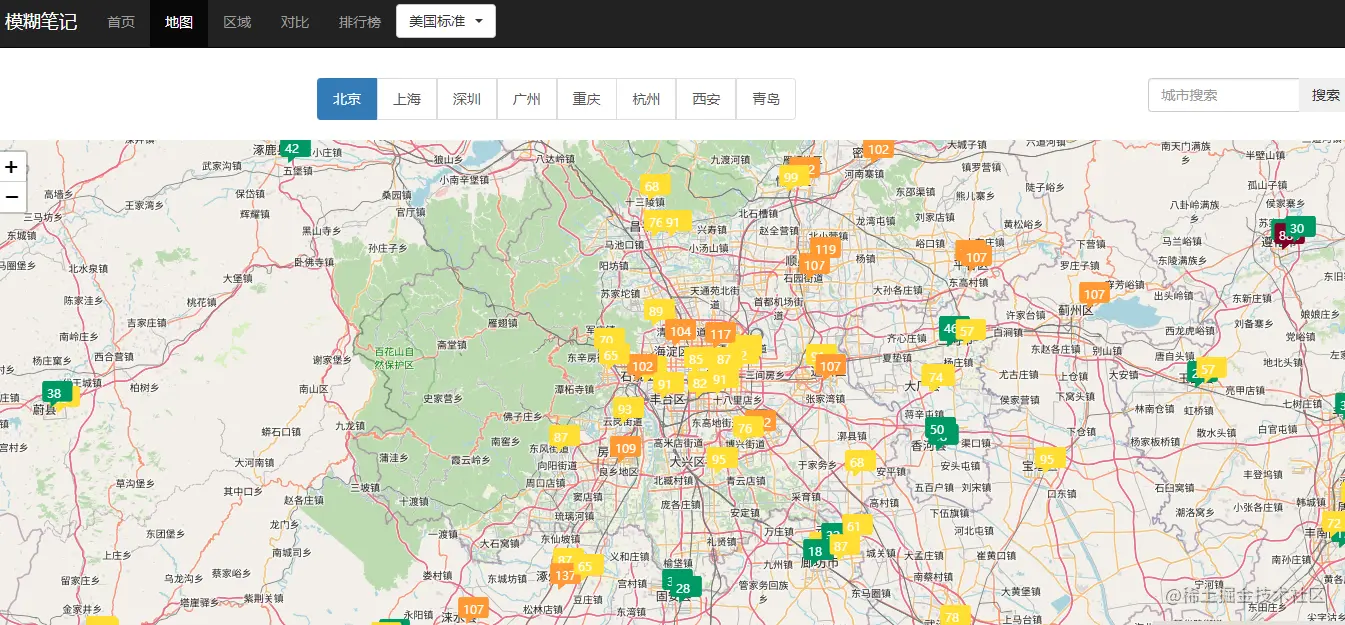This screenshot has height=625, width=1345.
Task: Choose the 广州 city button
Action: point(527,99)
